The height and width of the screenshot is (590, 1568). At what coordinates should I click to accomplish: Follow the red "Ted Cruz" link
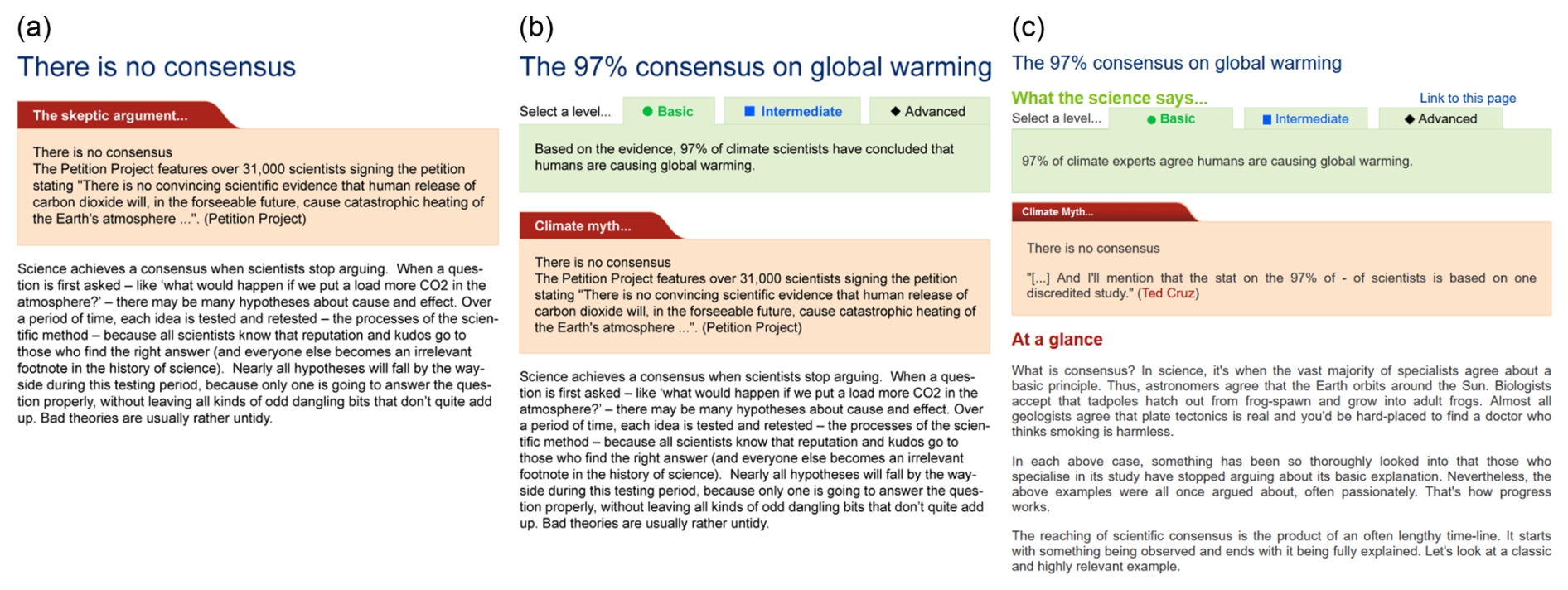[1168, 293]
